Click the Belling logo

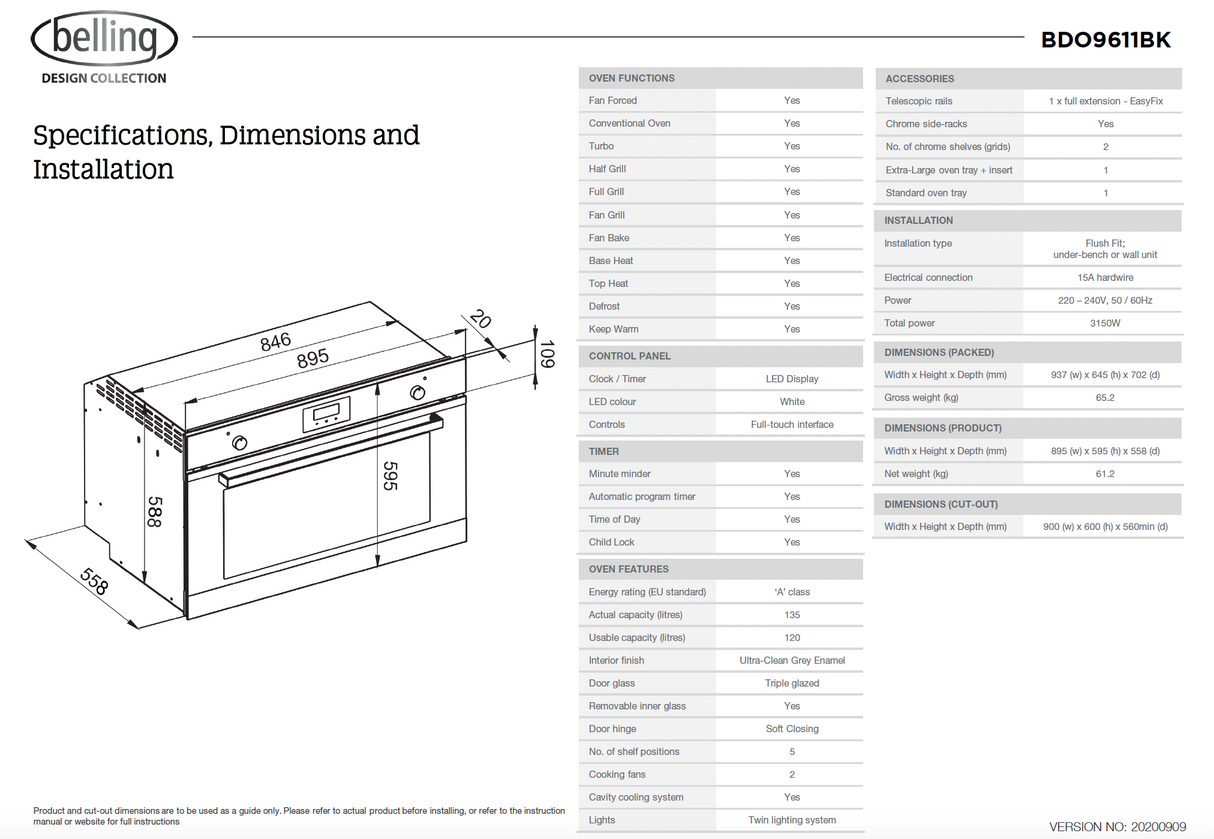pyautogui.click(x=104, y=42)
